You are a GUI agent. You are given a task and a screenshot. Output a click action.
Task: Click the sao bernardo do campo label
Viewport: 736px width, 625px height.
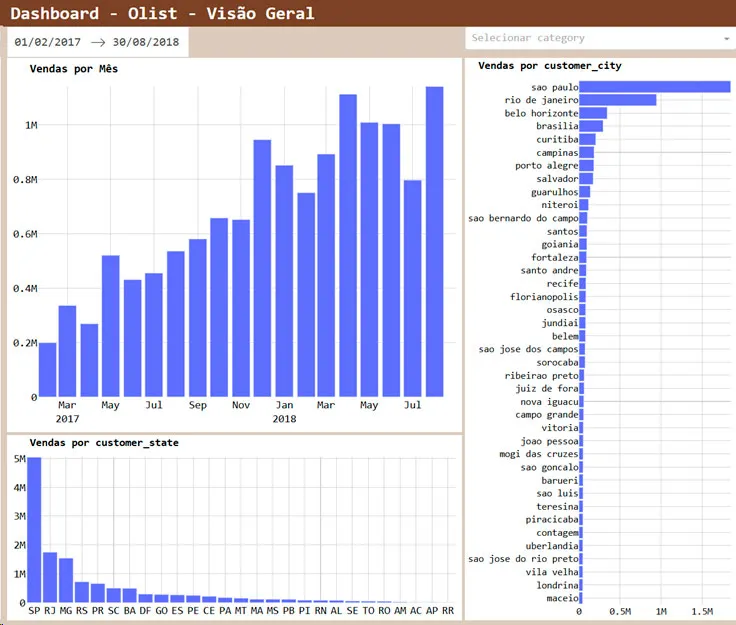click(x=523, y=218)
